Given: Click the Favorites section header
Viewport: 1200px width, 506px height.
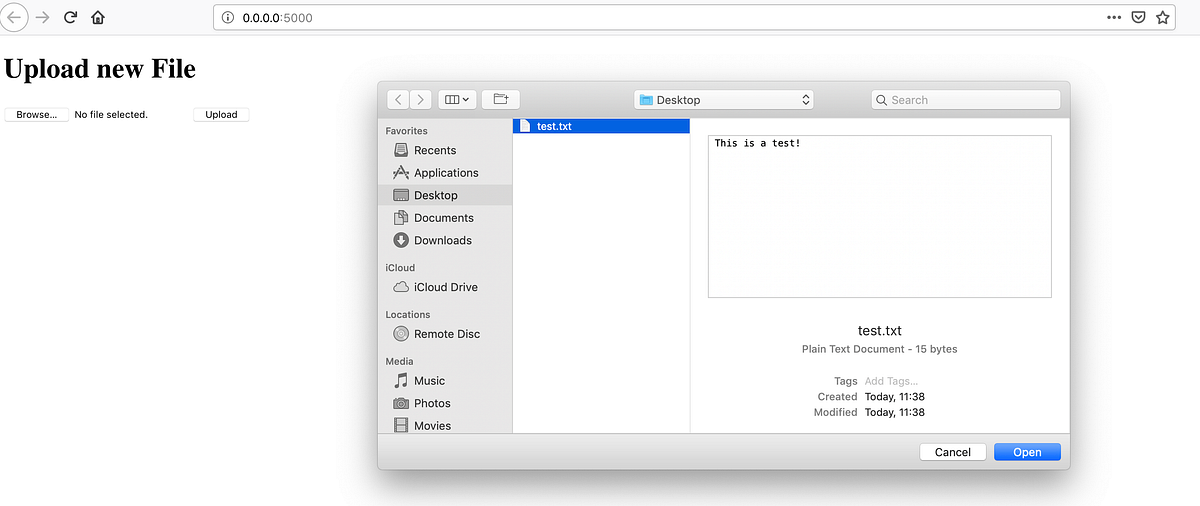Looking at the screenshot, I should (x=406, y=131).
